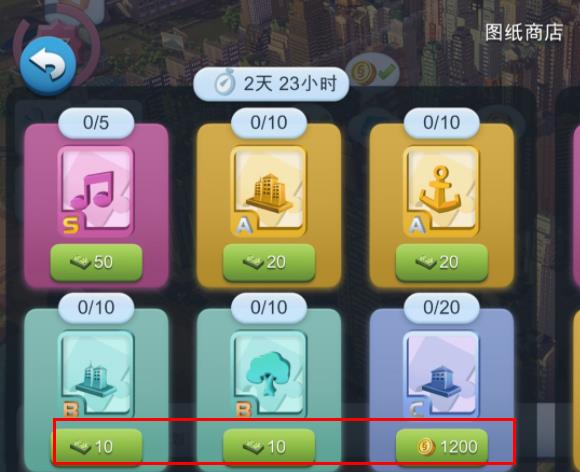Tap the 0/5 counter on music card
The height and width of the screenshot is (472, 580).
pos(96,123)
